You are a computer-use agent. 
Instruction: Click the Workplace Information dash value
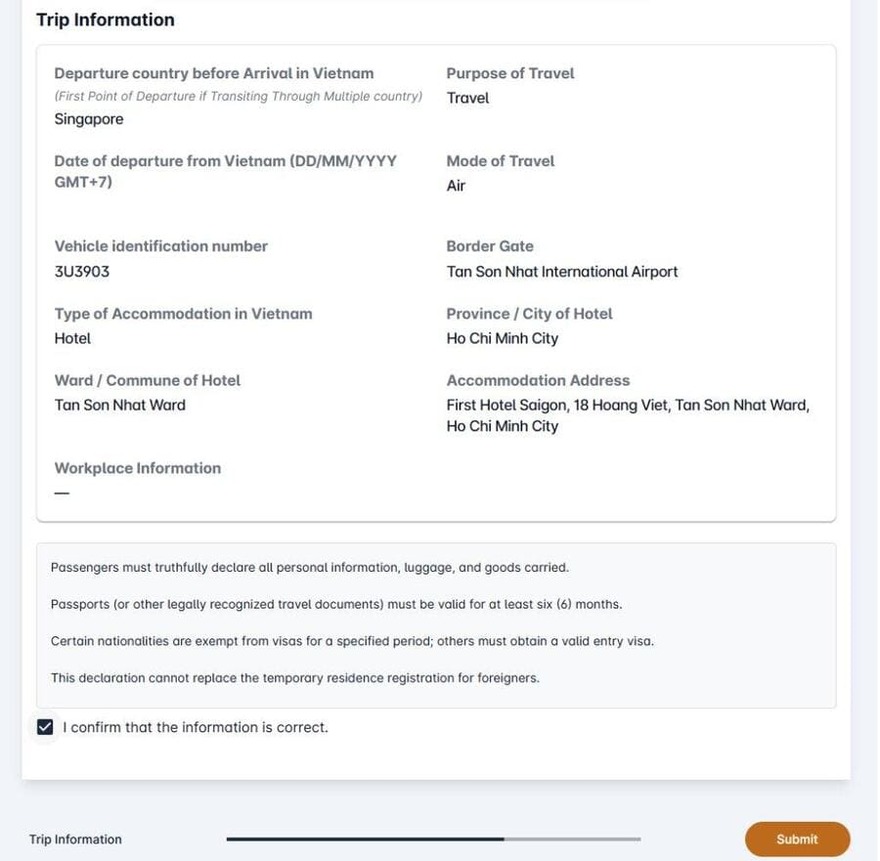point(62,493)
